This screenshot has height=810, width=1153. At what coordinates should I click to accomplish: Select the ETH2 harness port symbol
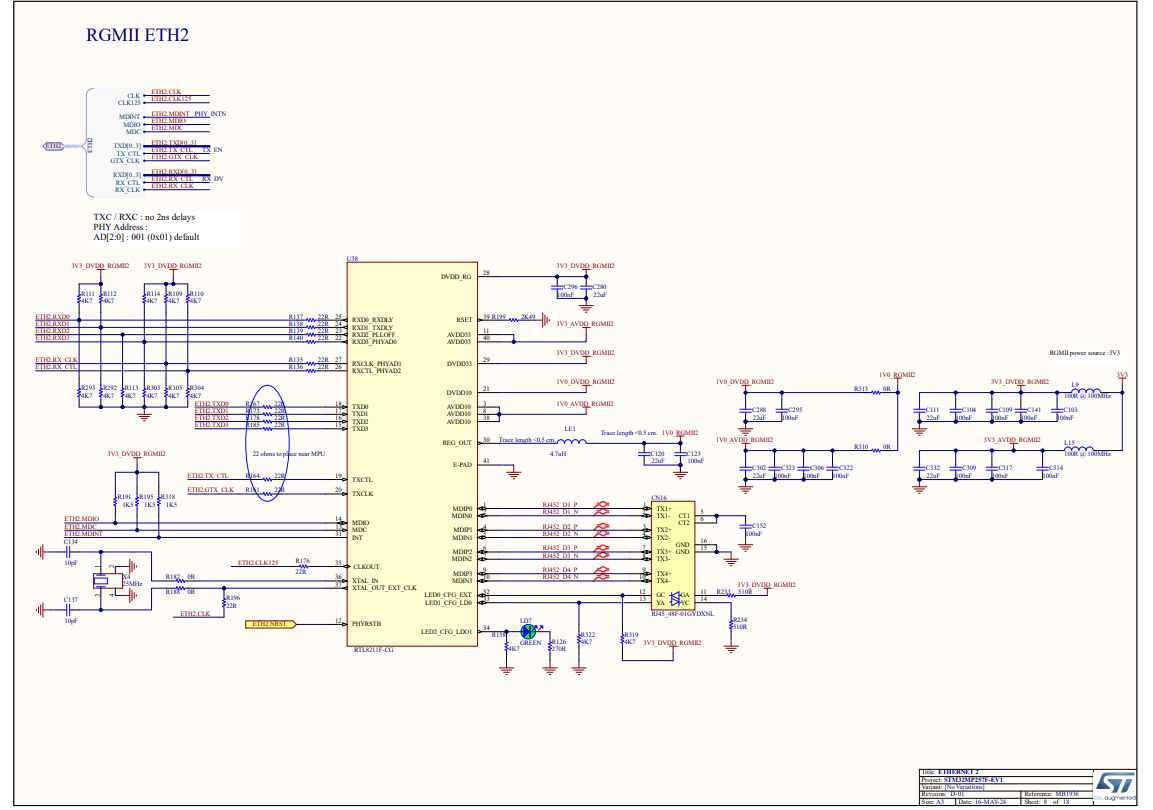(54, 146)
